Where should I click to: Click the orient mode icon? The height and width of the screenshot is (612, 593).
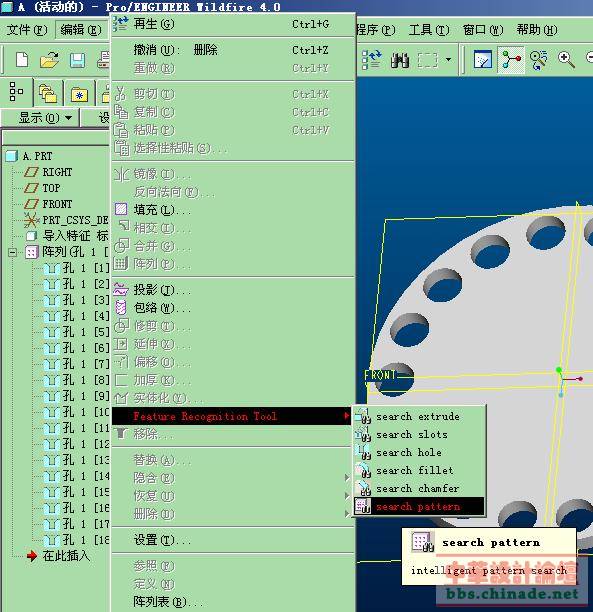point(538,60)
